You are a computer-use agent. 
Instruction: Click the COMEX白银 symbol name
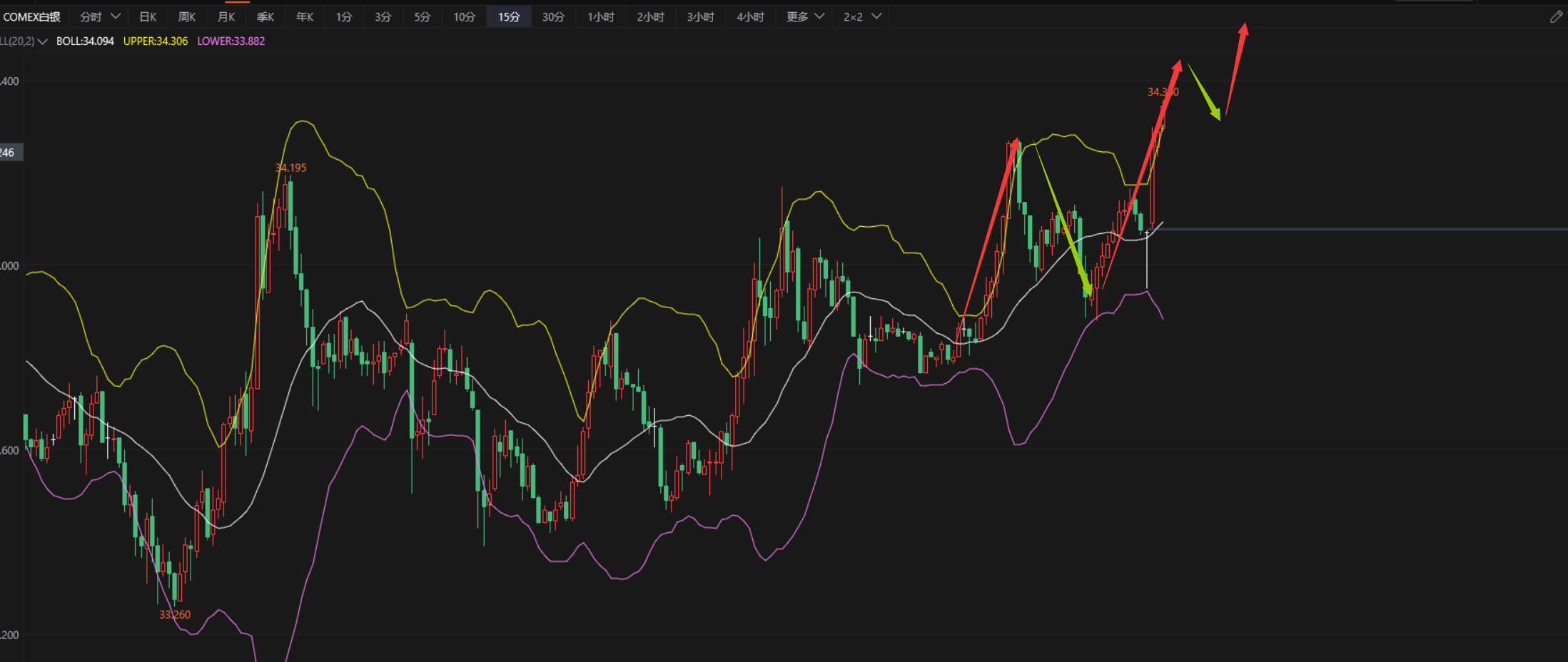(x=32, y=16)
